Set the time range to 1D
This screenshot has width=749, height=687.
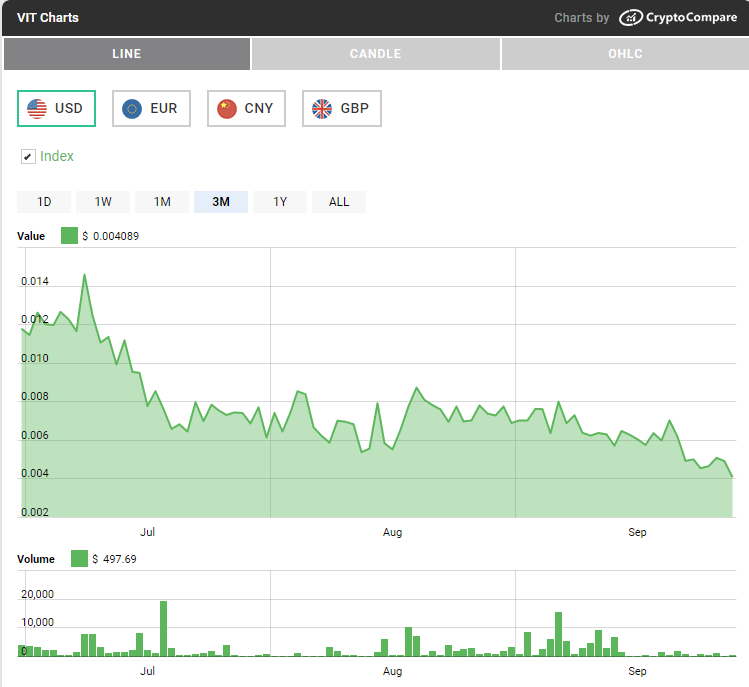click(44, 202)
